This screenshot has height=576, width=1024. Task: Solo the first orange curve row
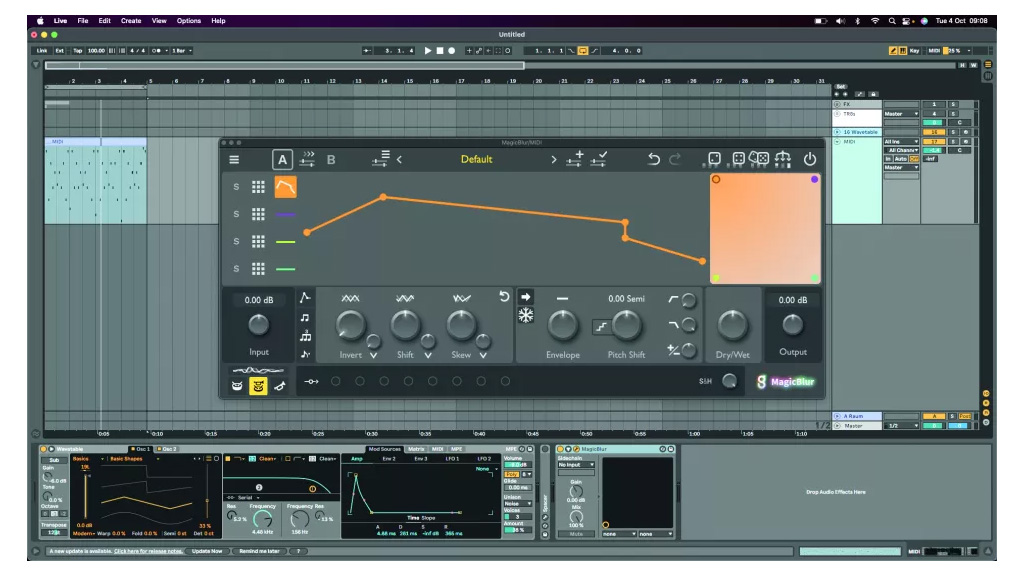point(236,187)
